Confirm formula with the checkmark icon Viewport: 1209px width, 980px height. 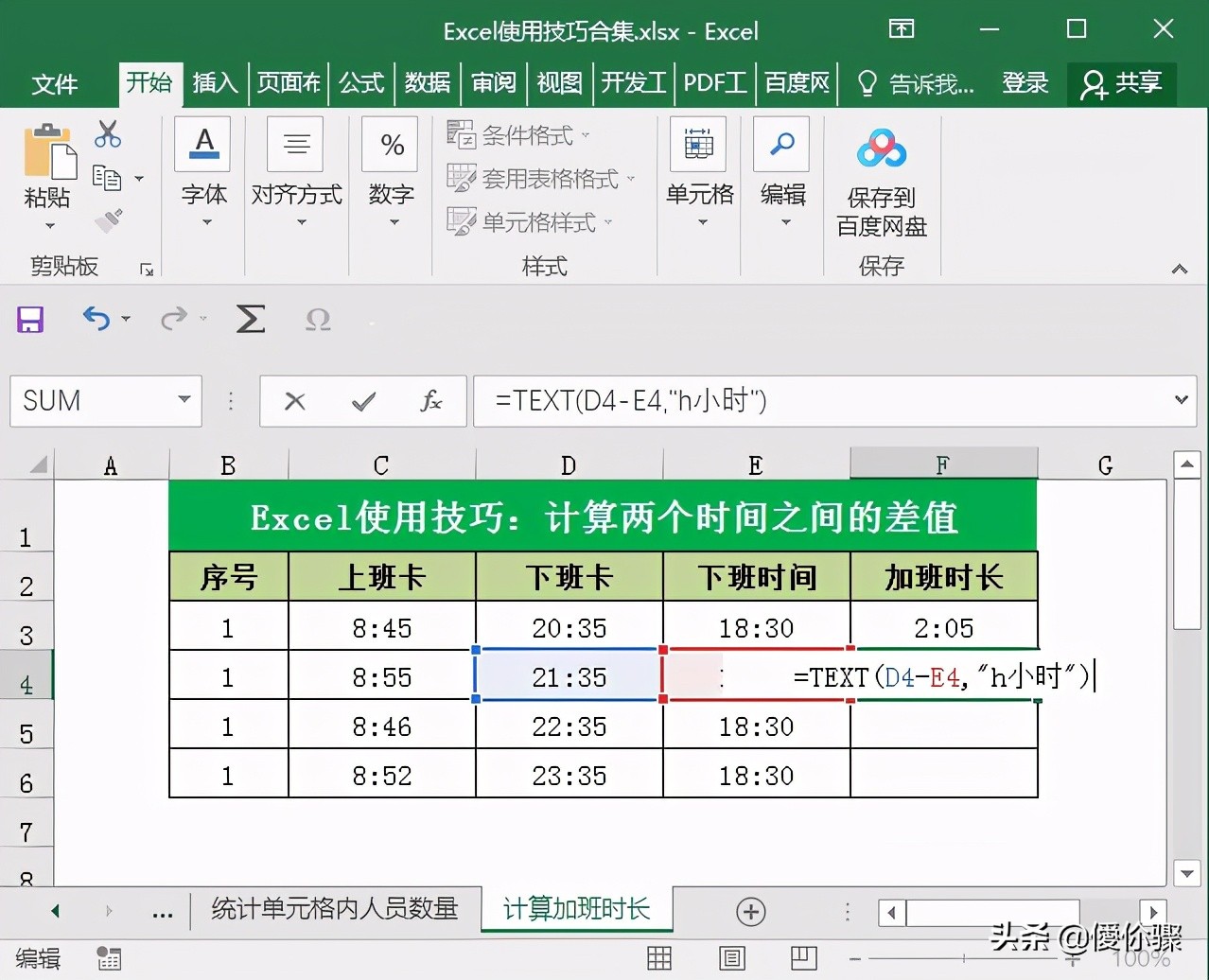363,401
